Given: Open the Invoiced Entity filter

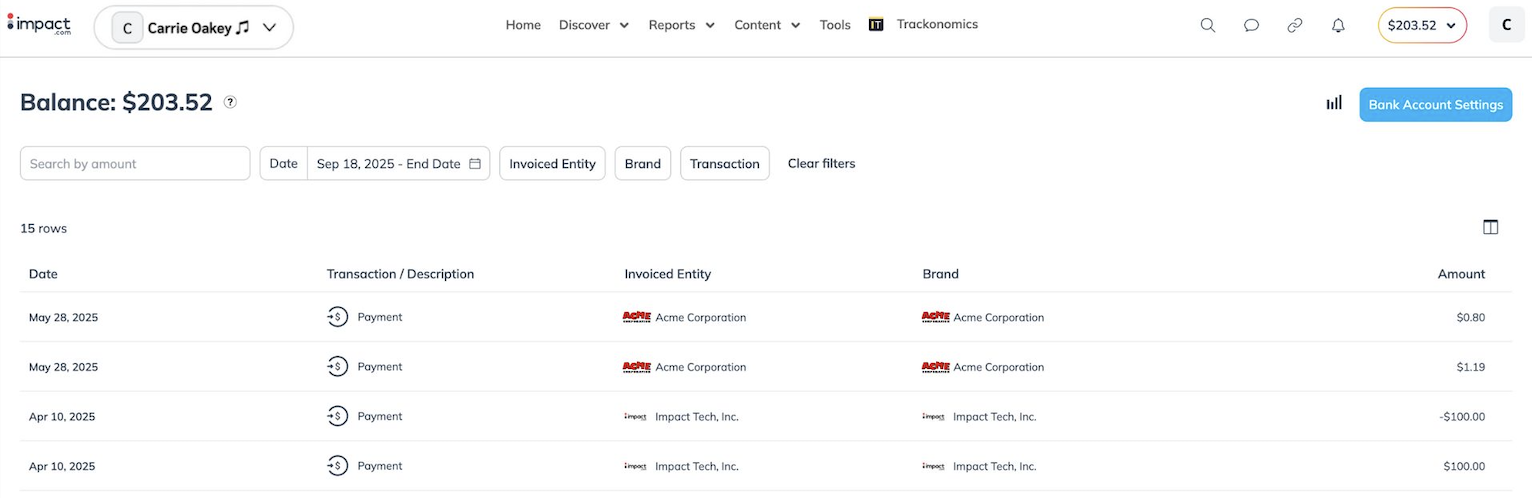Looking at the screenshot, I should pyautogui.click(x=552, y=164).
